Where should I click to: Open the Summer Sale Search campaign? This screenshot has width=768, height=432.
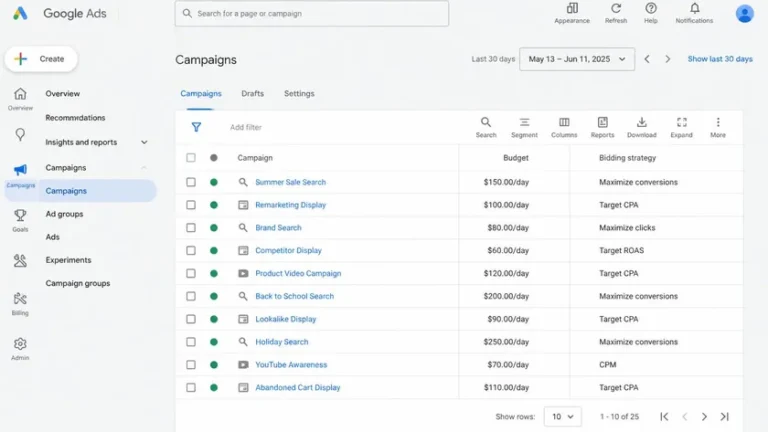pyautogui.click(x=290, y=182)
